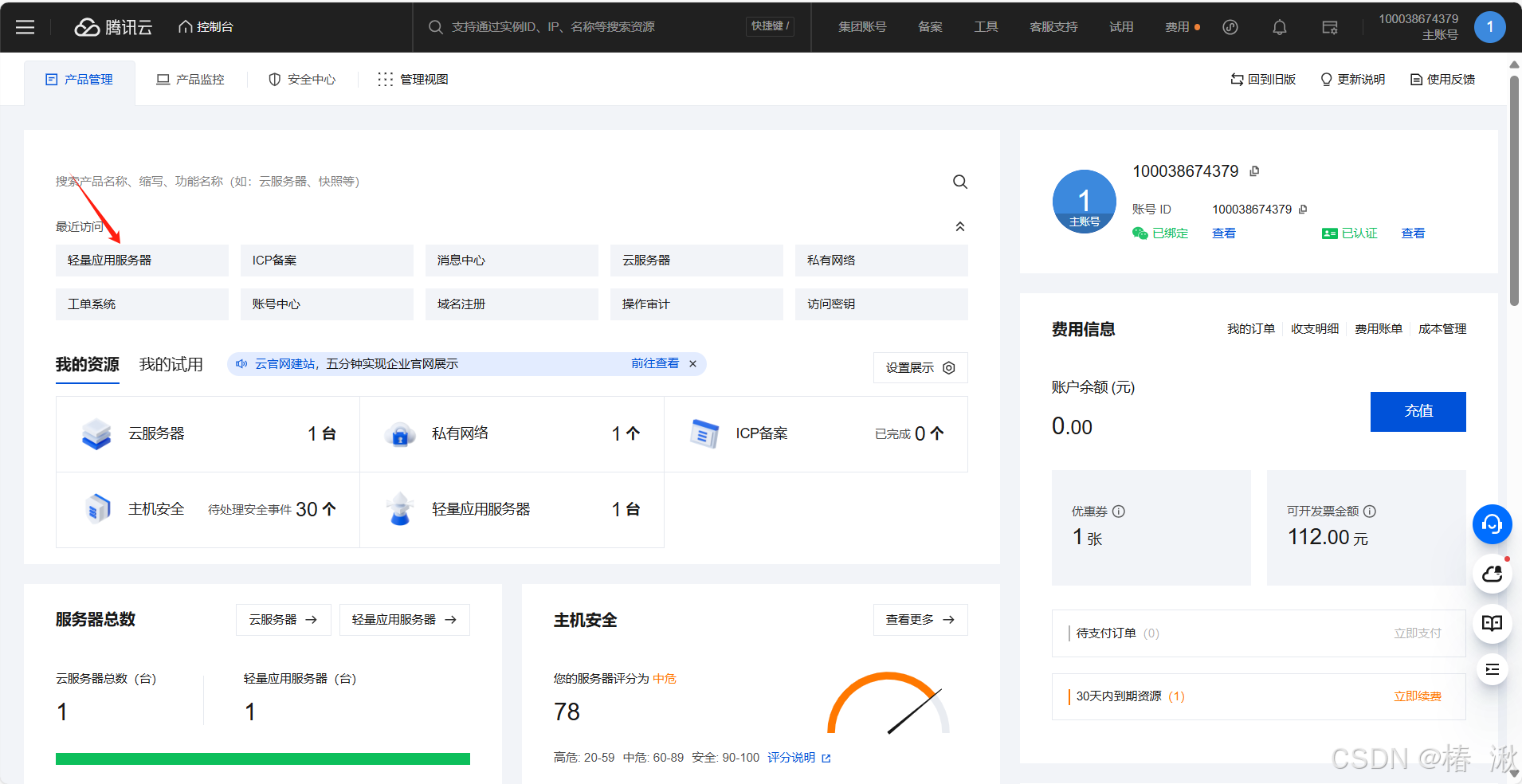Open 使用反馈 feedback form
This screenshot has width=1522, height=784.
[1442, 80]
